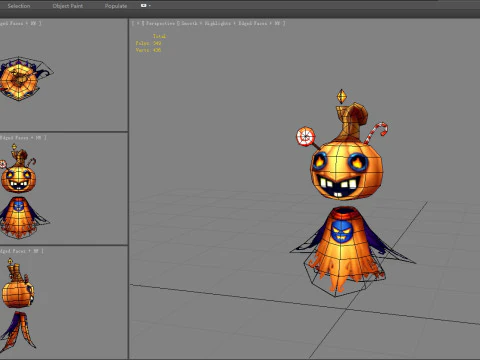Click the "Polys" count statistic line

(148, 43)
